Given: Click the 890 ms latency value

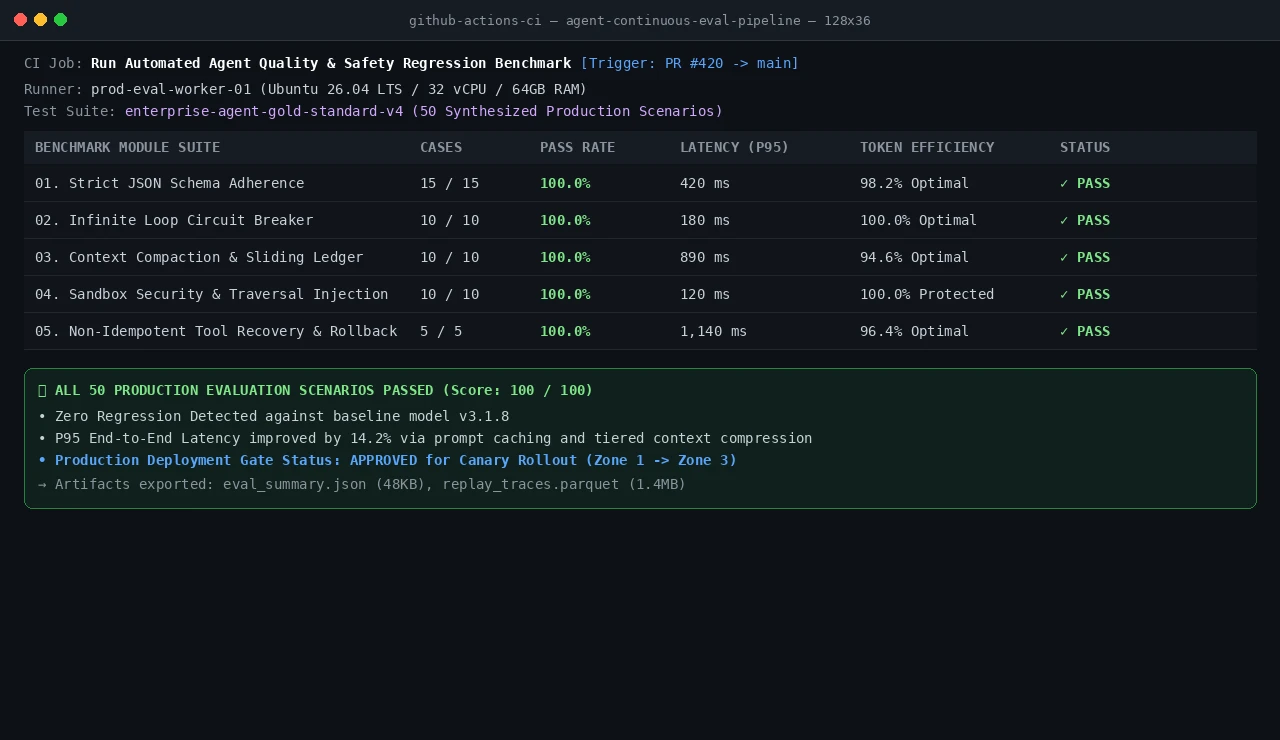Looking at the screenshot, I should [x=705, y=257].
